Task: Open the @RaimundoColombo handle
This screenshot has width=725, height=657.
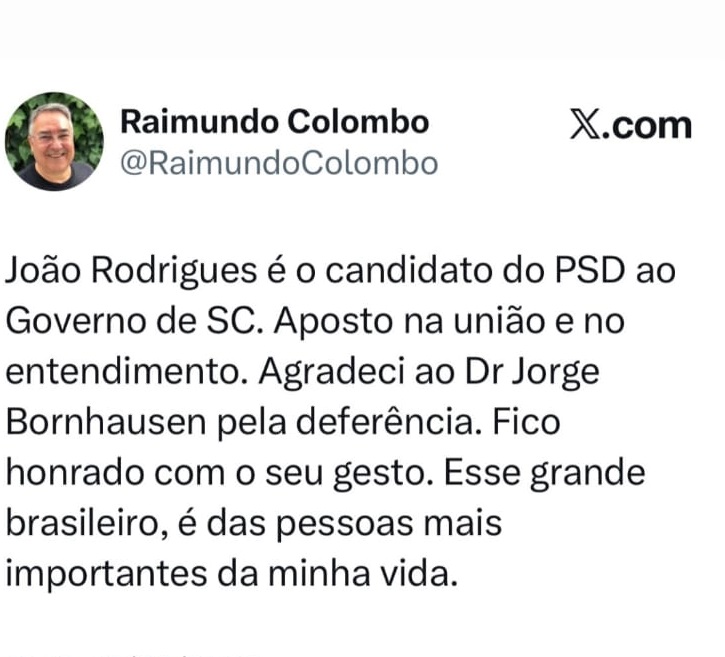Action: [x=279, y=163]
